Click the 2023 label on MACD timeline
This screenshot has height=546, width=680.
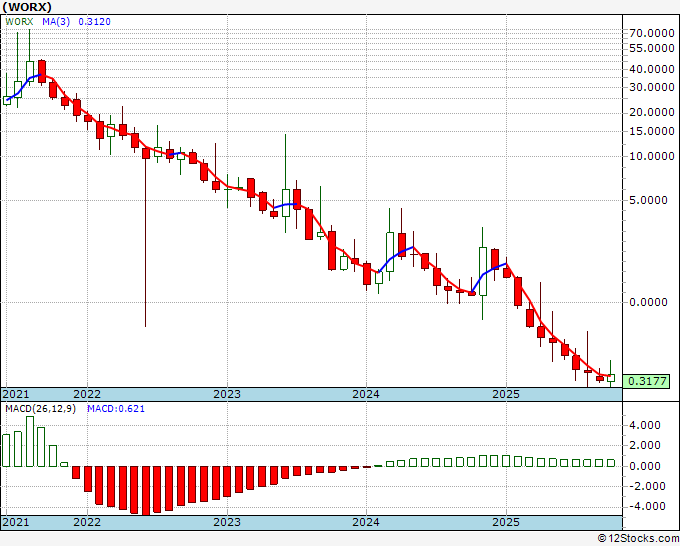tap(227, 522)
